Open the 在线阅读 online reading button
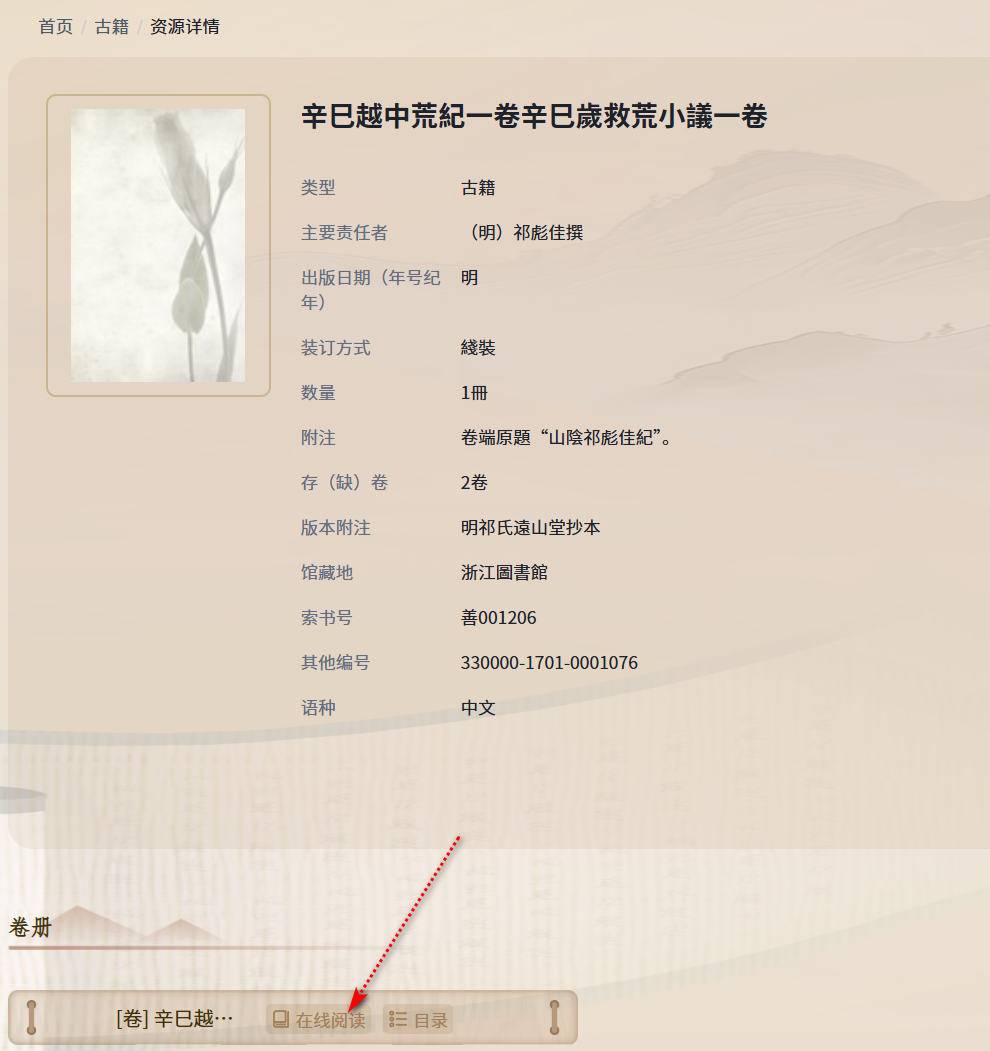Viewport: 990px width, 1051px height. [x=318, y=1019]
